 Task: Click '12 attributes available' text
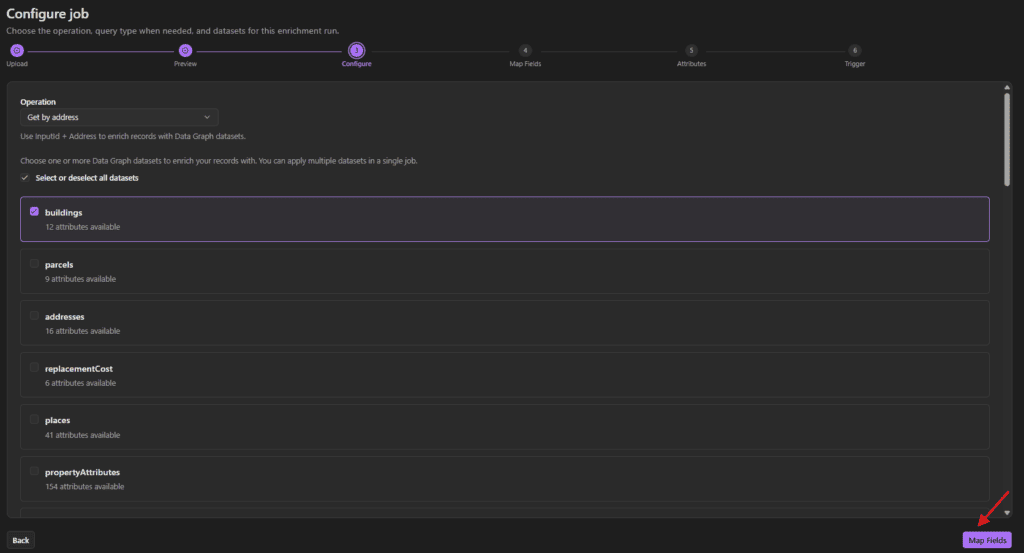(82, 227)
